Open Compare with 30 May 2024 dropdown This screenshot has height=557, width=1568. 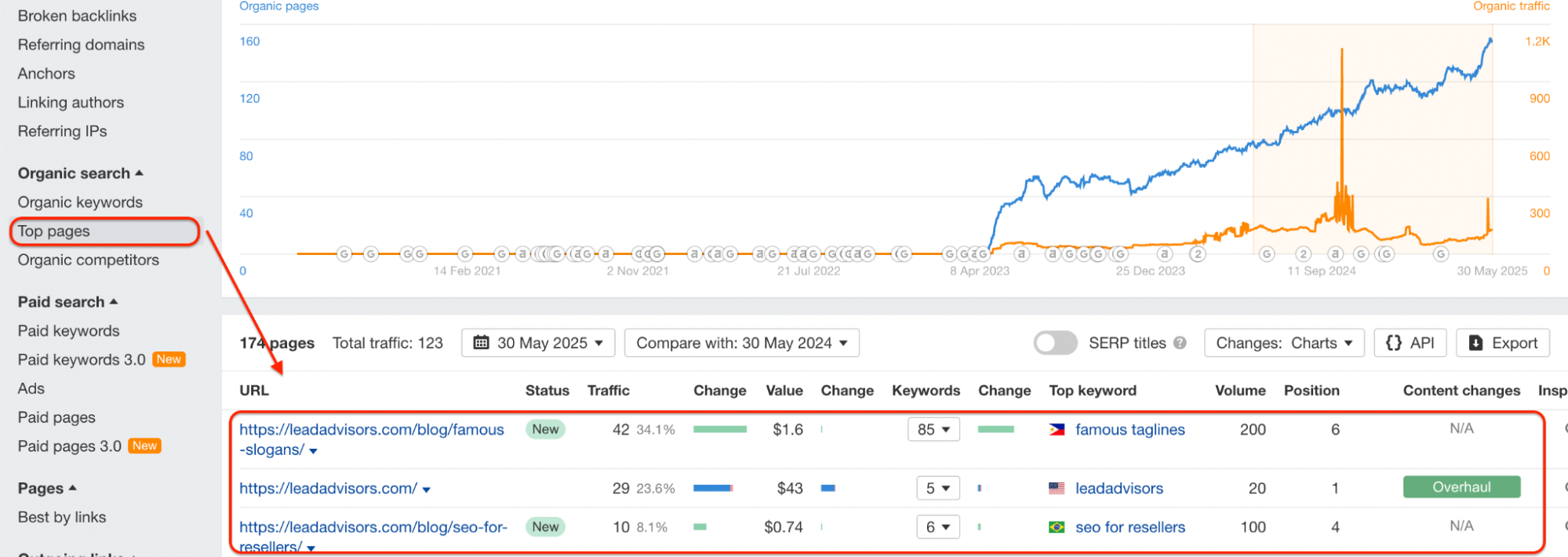[742, 343]
